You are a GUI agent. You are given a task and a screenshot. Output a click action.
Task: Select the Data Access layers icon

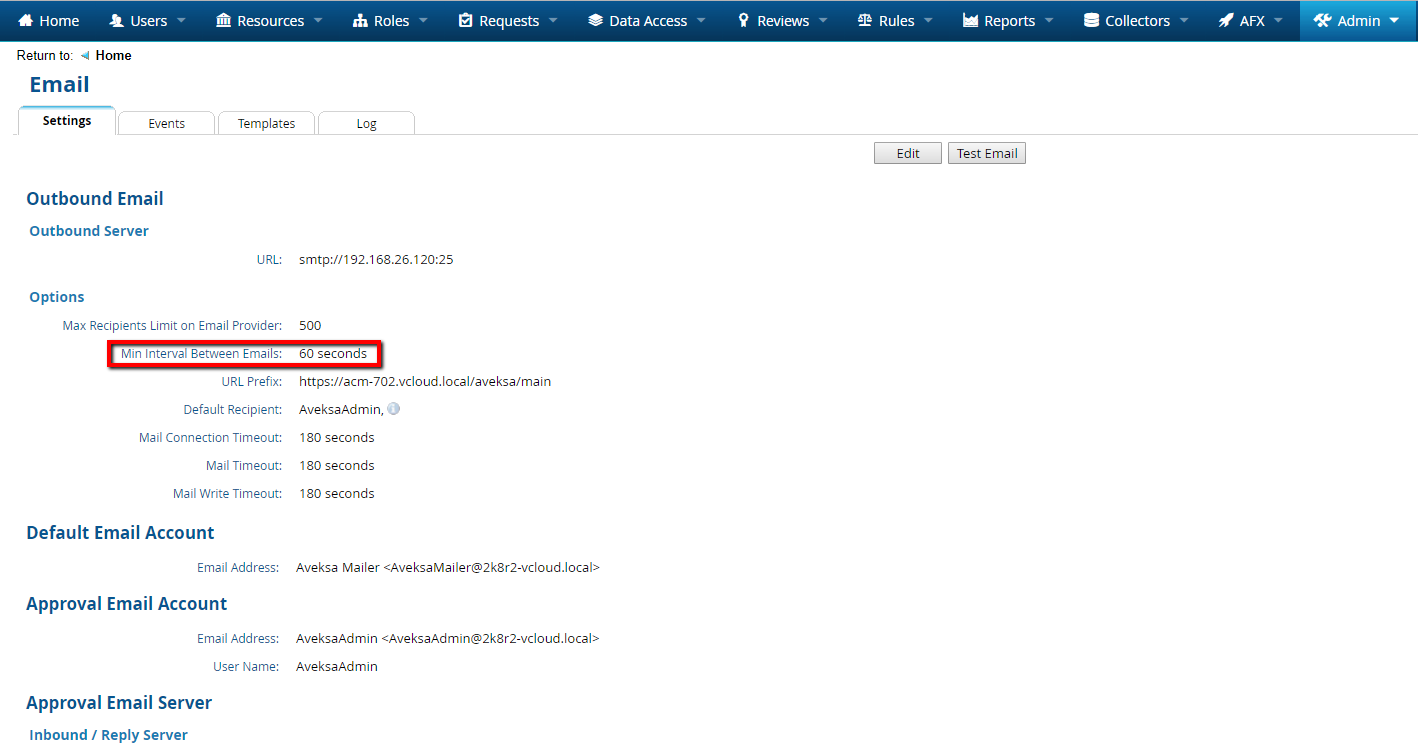[592, 20]
